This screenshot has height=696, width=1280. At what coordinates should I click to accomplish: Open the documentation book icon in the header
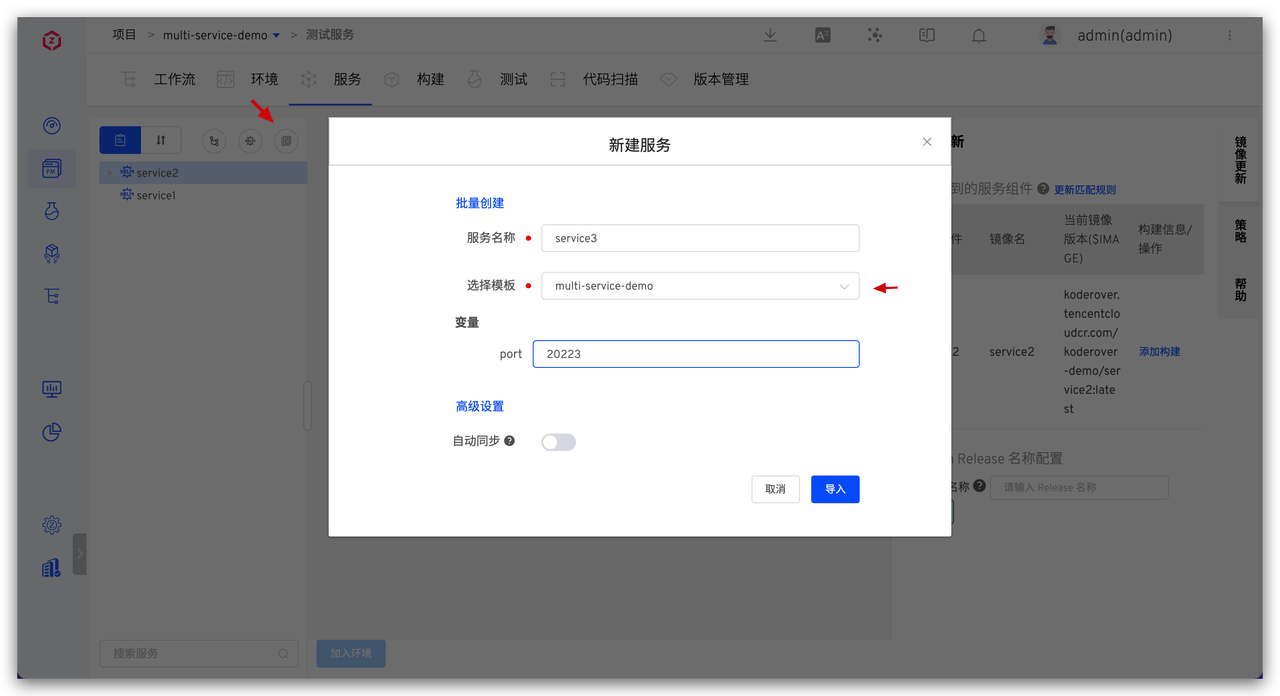927,35
